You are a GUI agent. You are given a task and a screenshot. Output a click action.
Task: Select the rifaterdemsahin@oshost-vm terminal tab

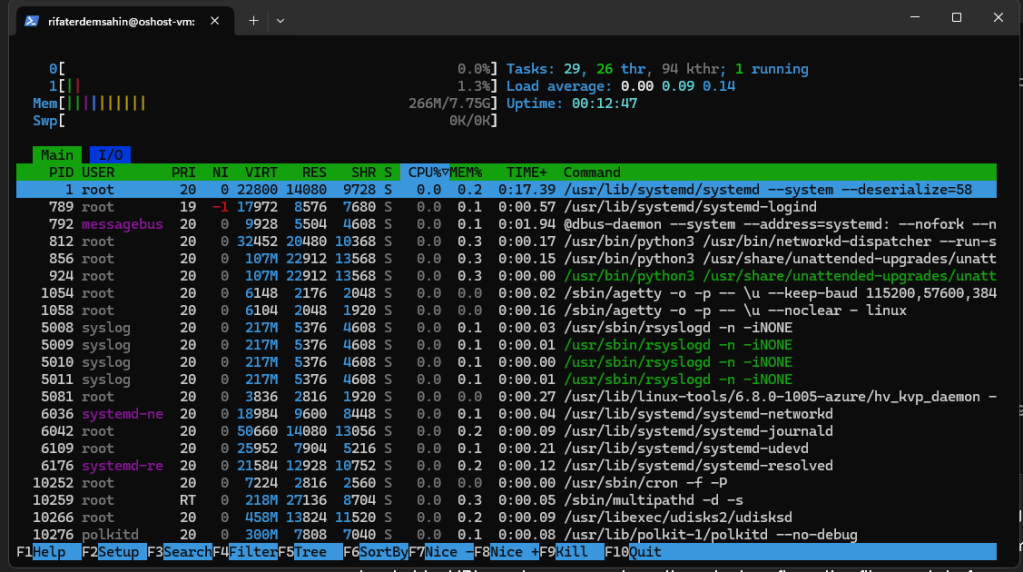(x=125, y=21)
